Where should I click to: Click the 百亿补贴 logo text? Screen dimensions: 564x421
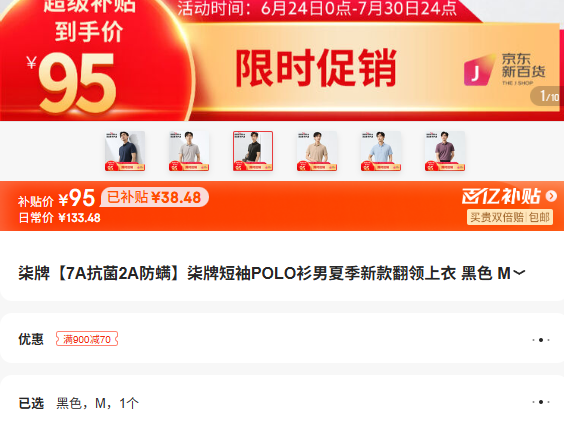[x=502, y=196]
